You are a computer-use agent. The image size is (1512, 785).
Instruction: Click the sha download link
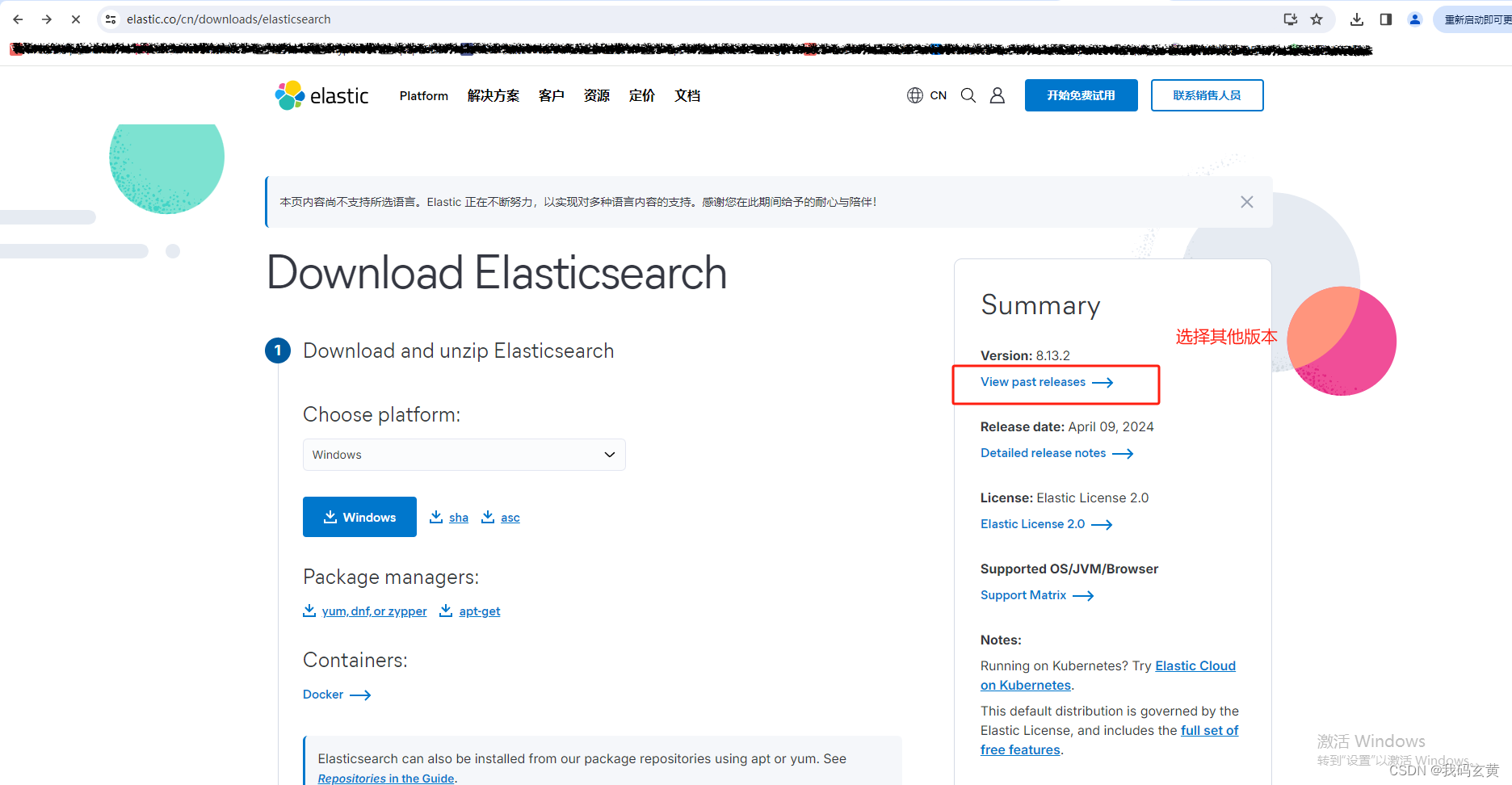(x=459, y=518)
